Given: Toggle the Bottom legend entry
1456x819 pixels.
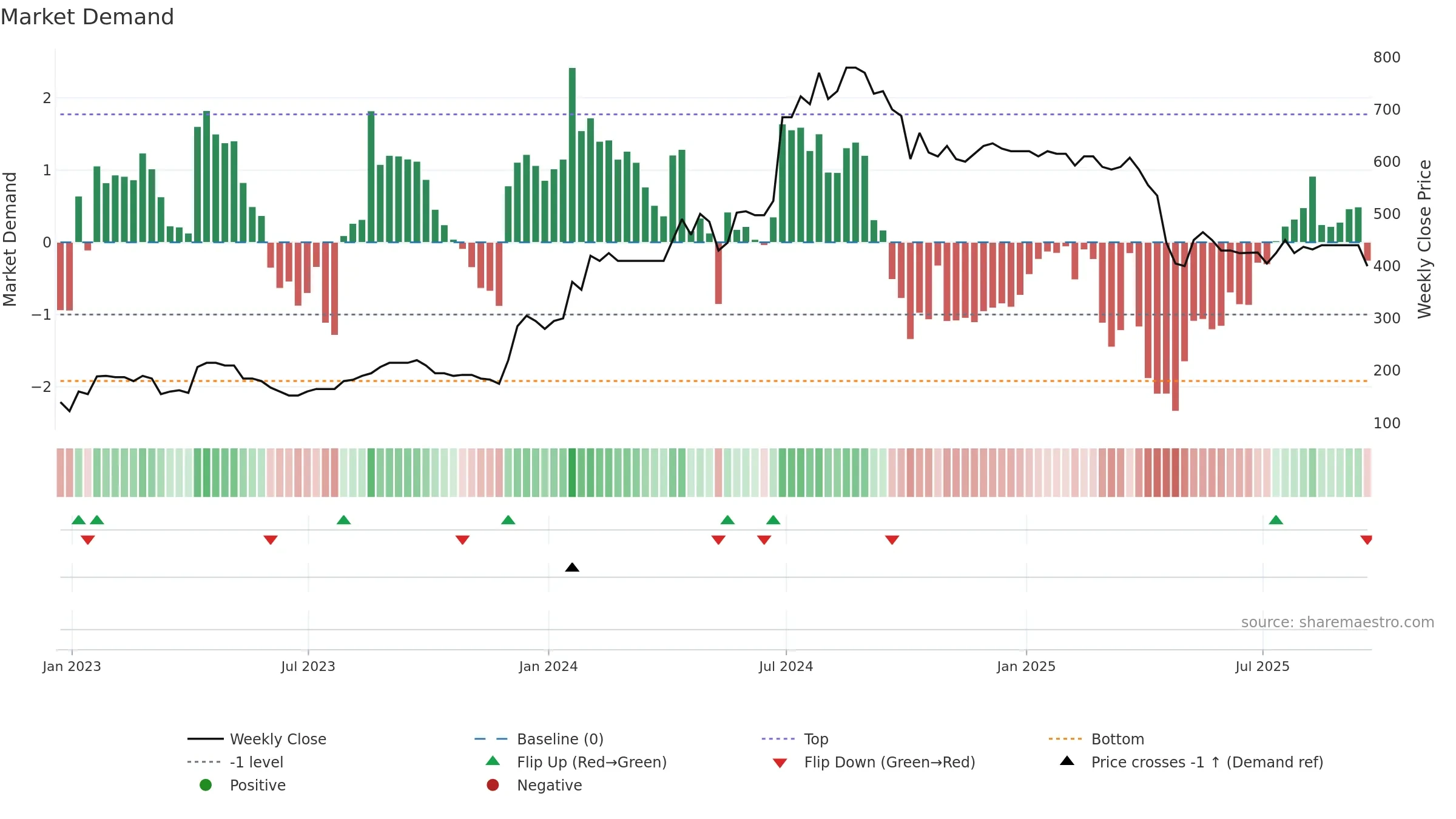Looking at the screenshot, I should (x=1096, y=739).
